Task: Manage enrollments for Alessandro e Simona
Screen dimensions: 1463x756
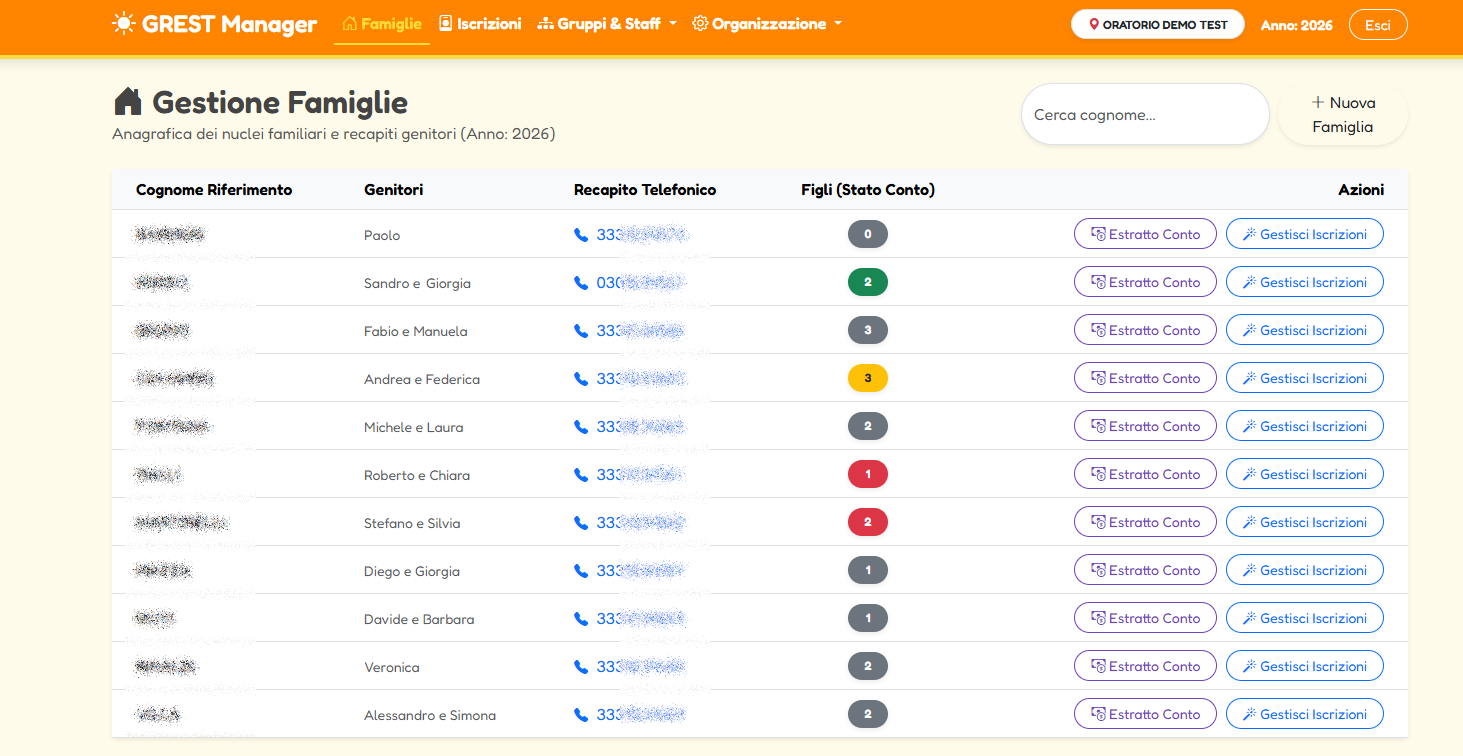Action: [1305, 714]
